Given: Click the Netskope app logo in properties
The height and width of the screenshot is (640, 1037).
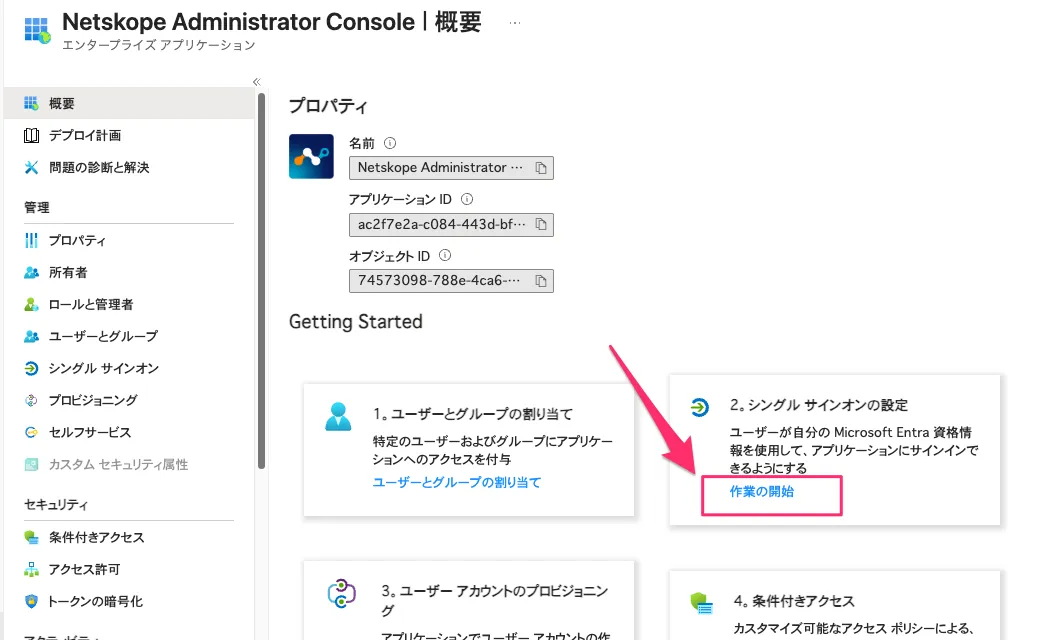Looking at the screenshot, I should pos(311,157).
